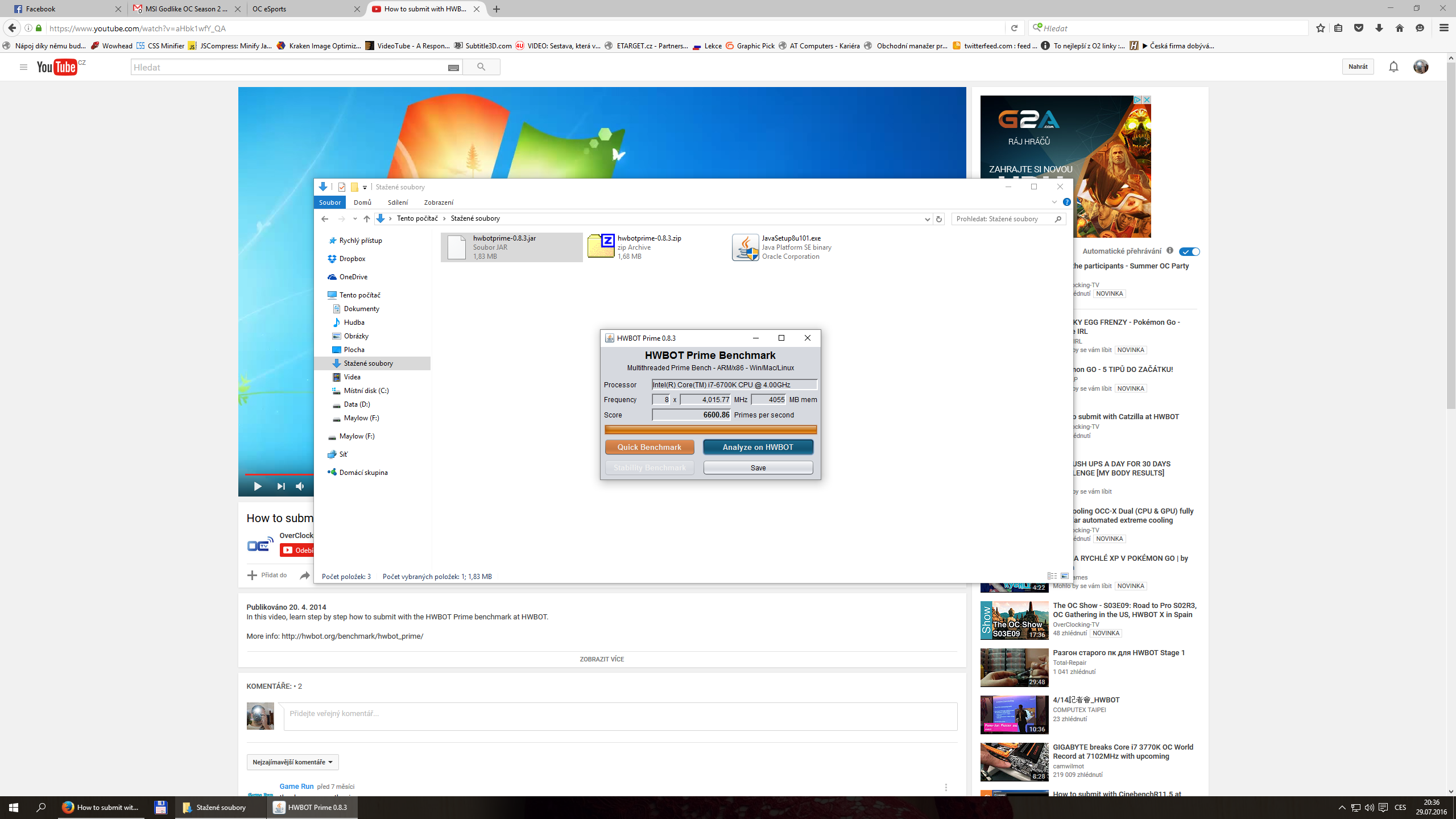Open the taskbar action center icon
This screenshot has height=819, width=1456.
click(1383, 808)
